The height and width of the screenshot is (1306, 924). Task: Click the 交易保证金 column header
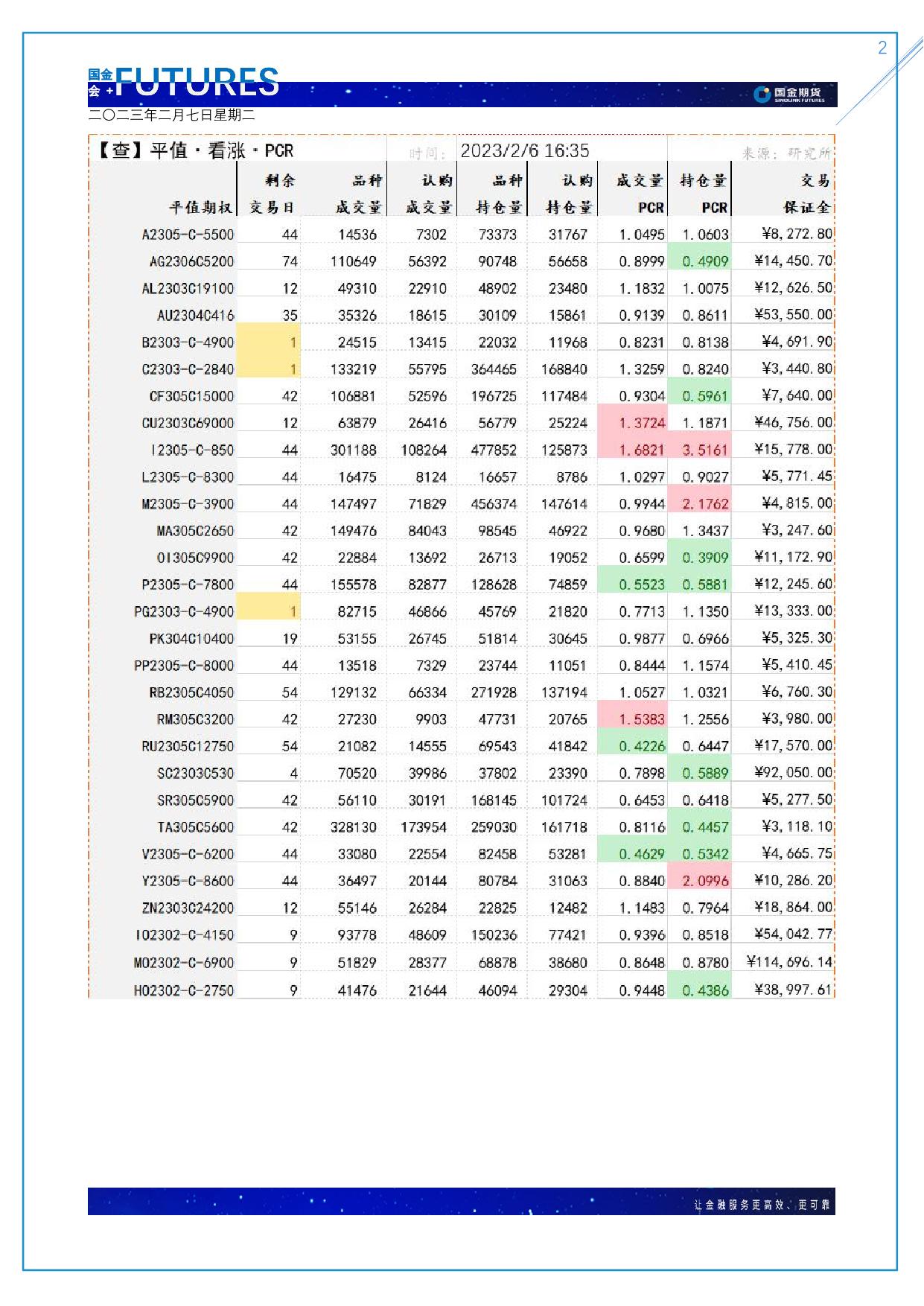[807, 194]
